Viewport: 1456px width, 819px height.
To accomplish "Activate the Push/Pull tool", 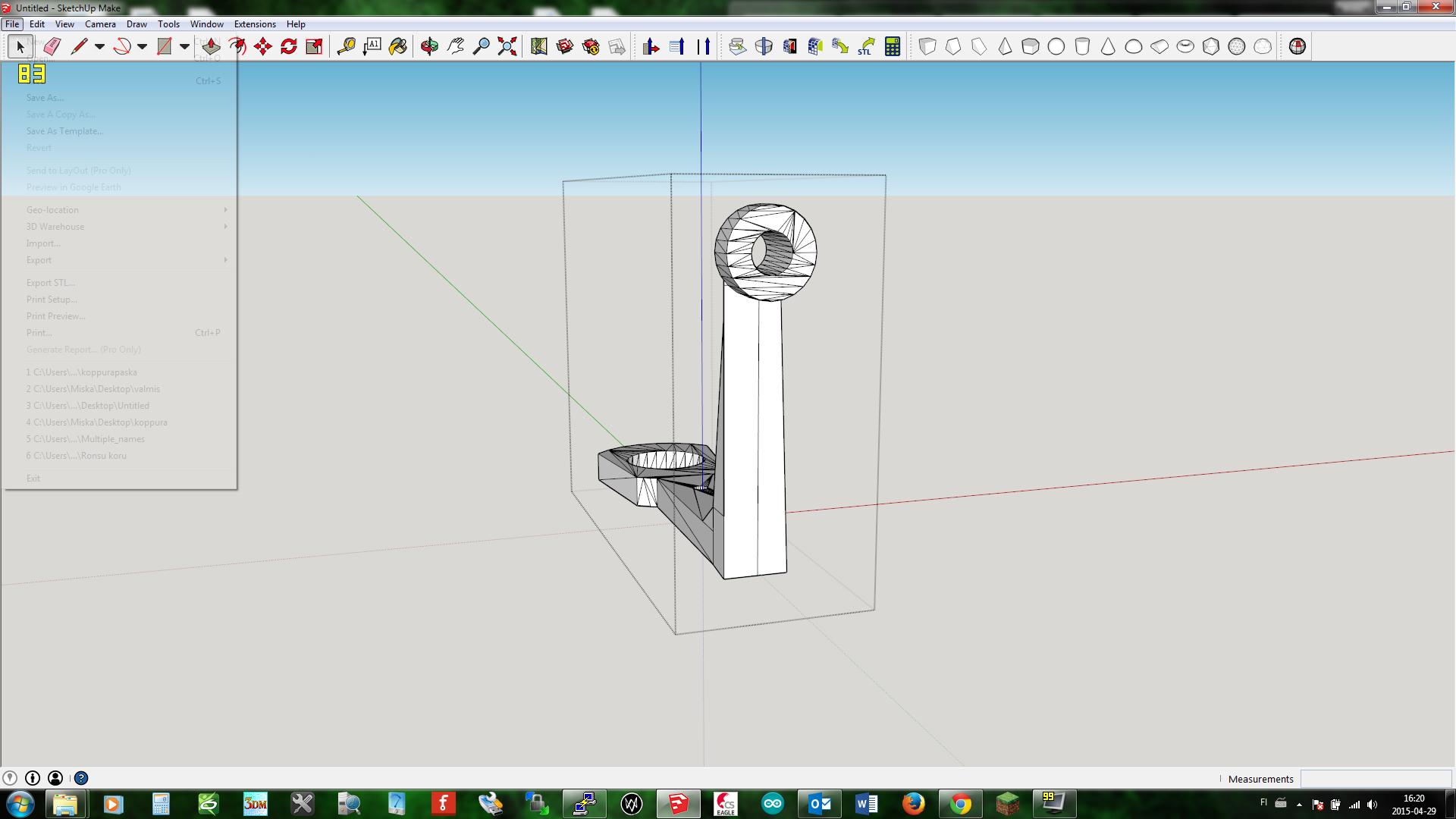I will [211, 46].
